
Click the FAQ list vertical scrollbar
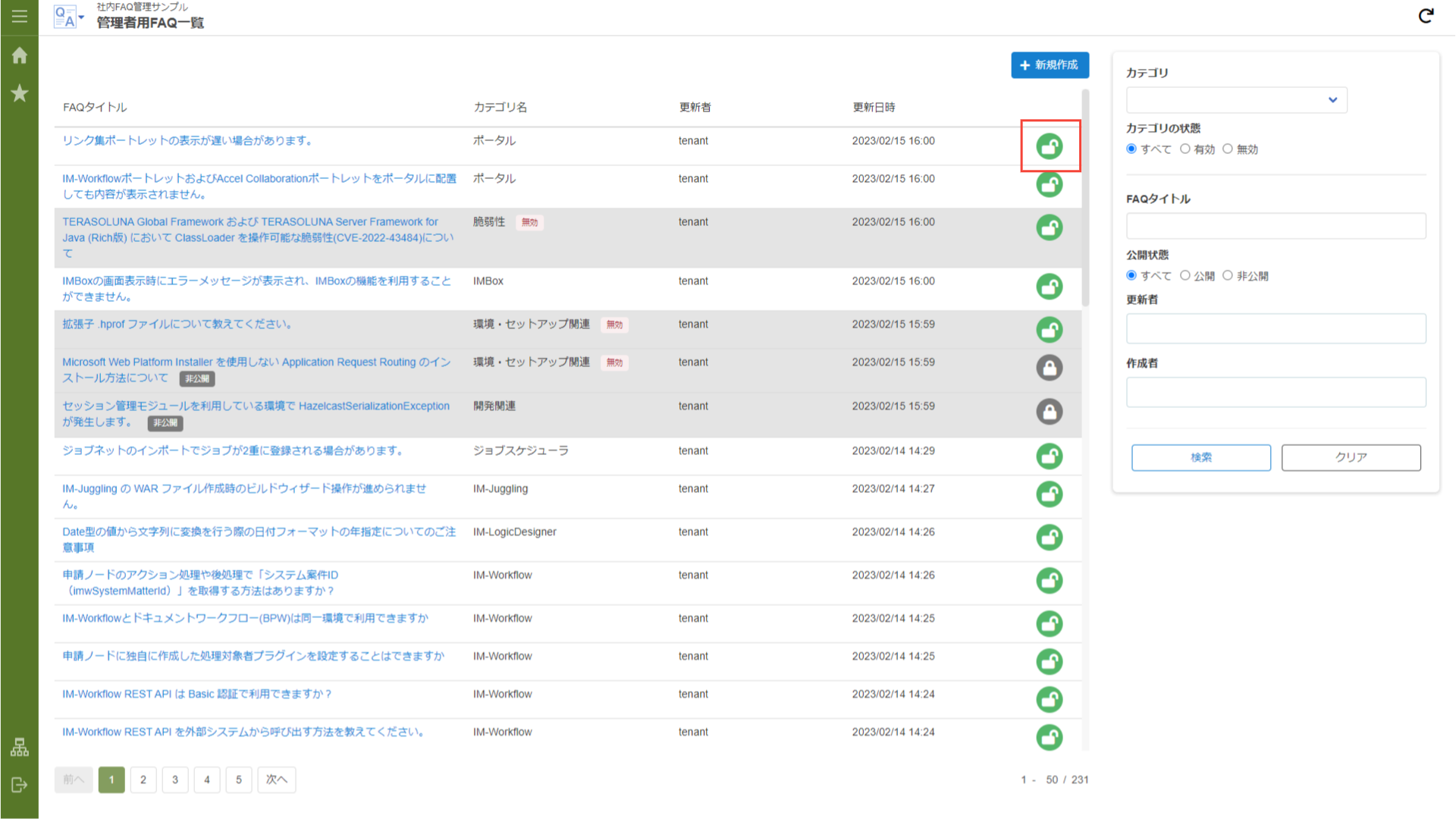pyautogui.click(x=1085, y=197)
